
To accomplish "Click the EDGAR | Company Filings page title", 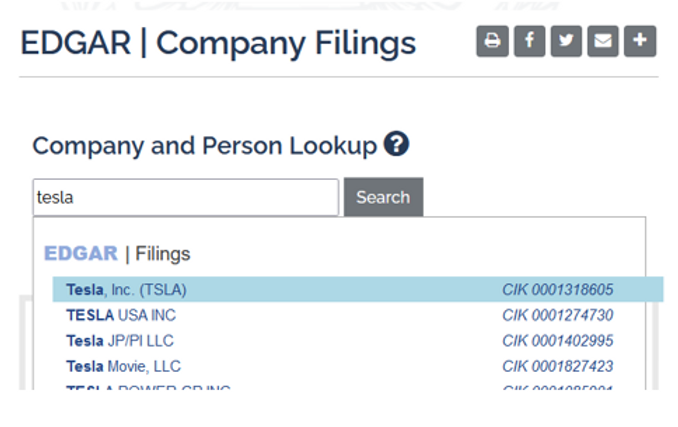I will coord(218,43).
